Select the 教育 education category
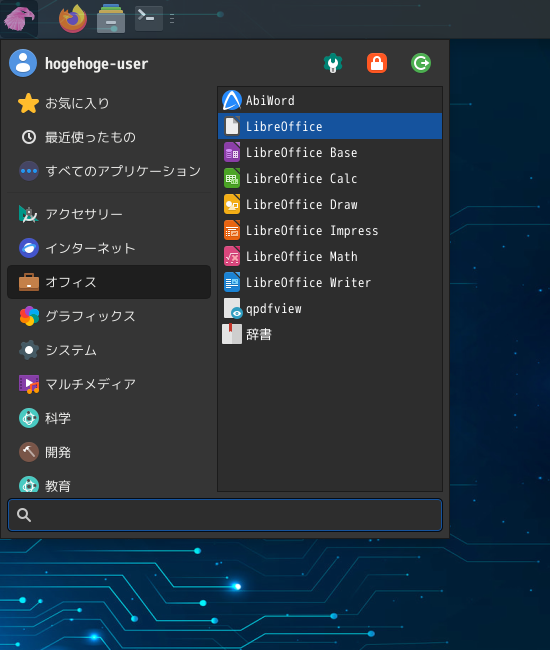The height and width of the screenshot is (650, 550). (109, 483)
